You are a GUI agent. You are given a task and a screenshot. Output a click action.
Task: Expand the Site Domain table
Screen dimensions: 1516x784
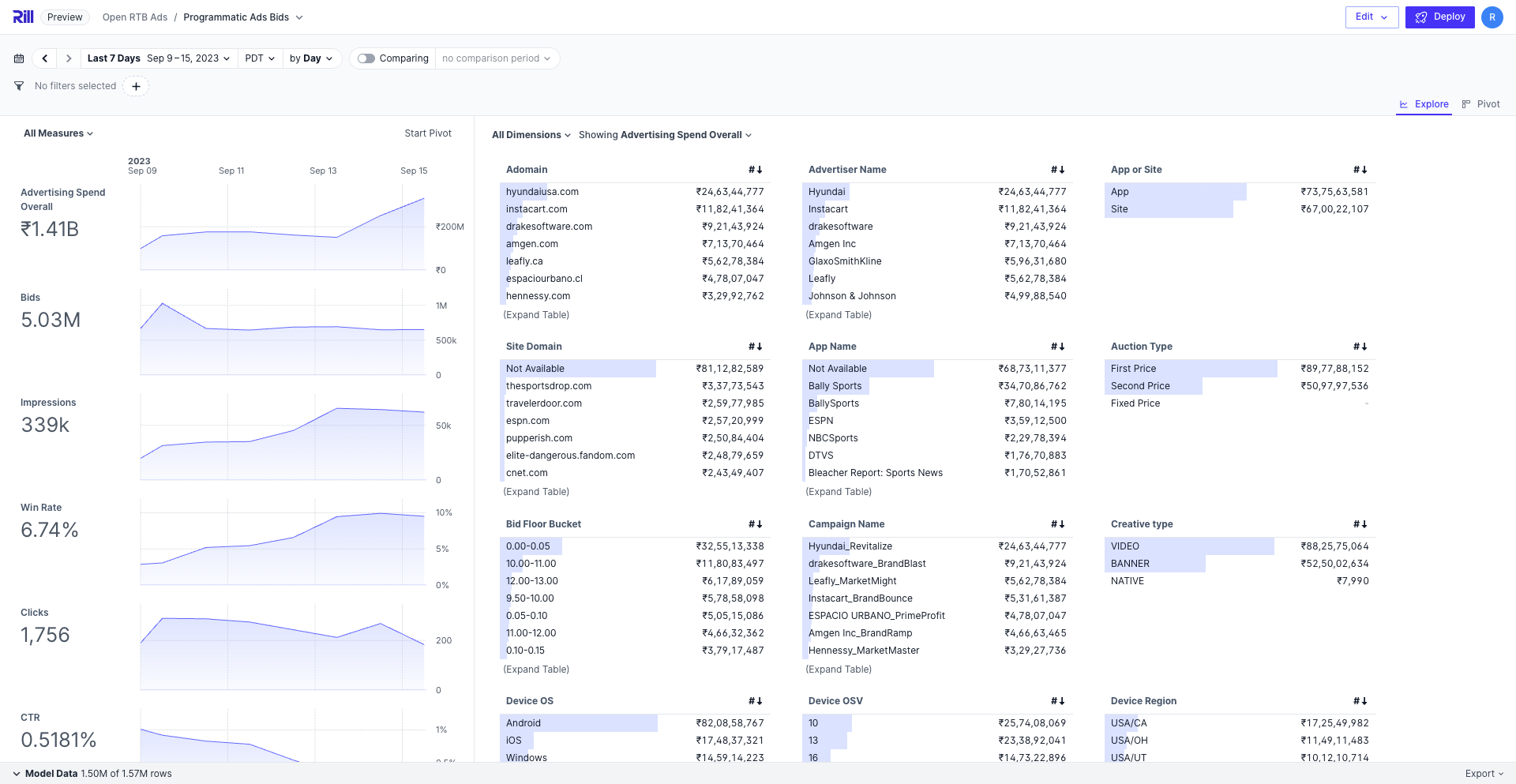click(x=536, y=492)
